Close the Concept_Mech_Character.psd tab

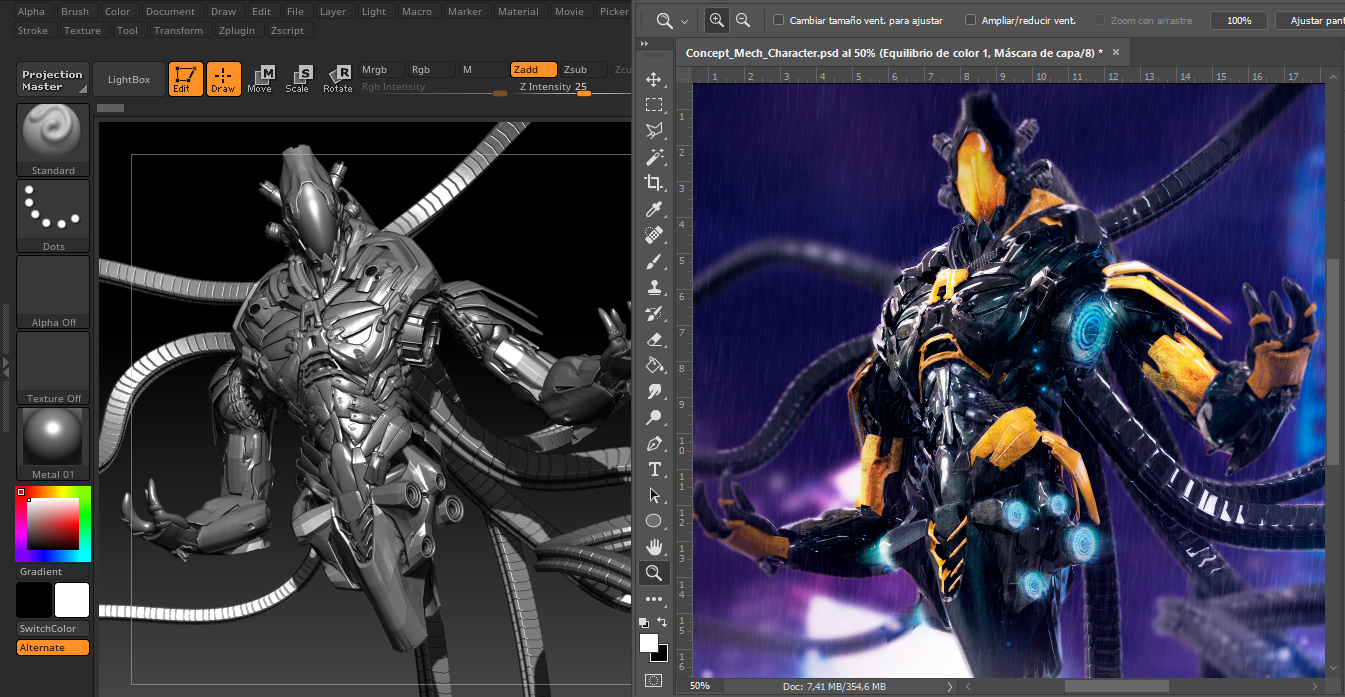pyautogui.click(x=1116, y=52)
